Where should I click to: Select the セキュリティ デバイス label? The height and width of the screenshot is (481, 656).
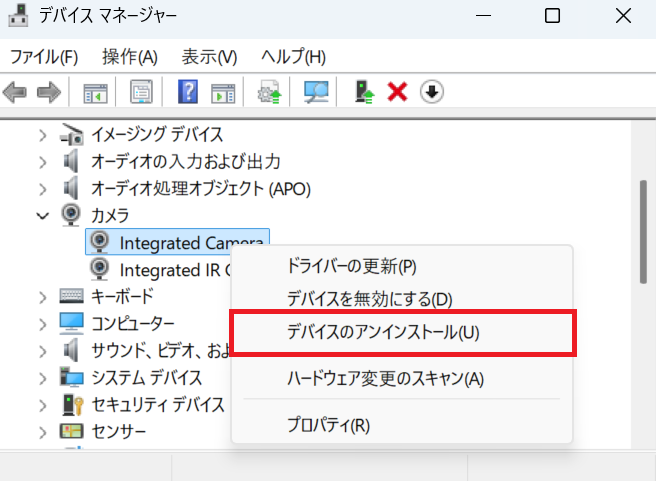158,404
